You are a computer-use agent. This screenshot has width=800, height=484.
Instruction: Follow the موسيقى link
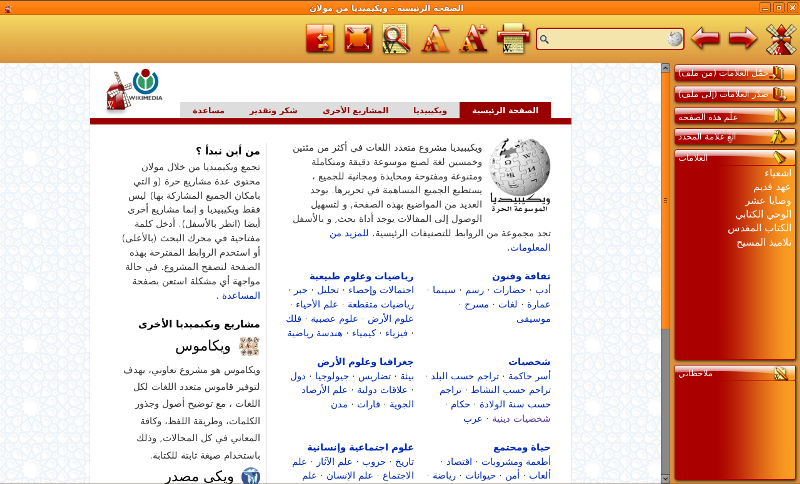coord(533,319)
